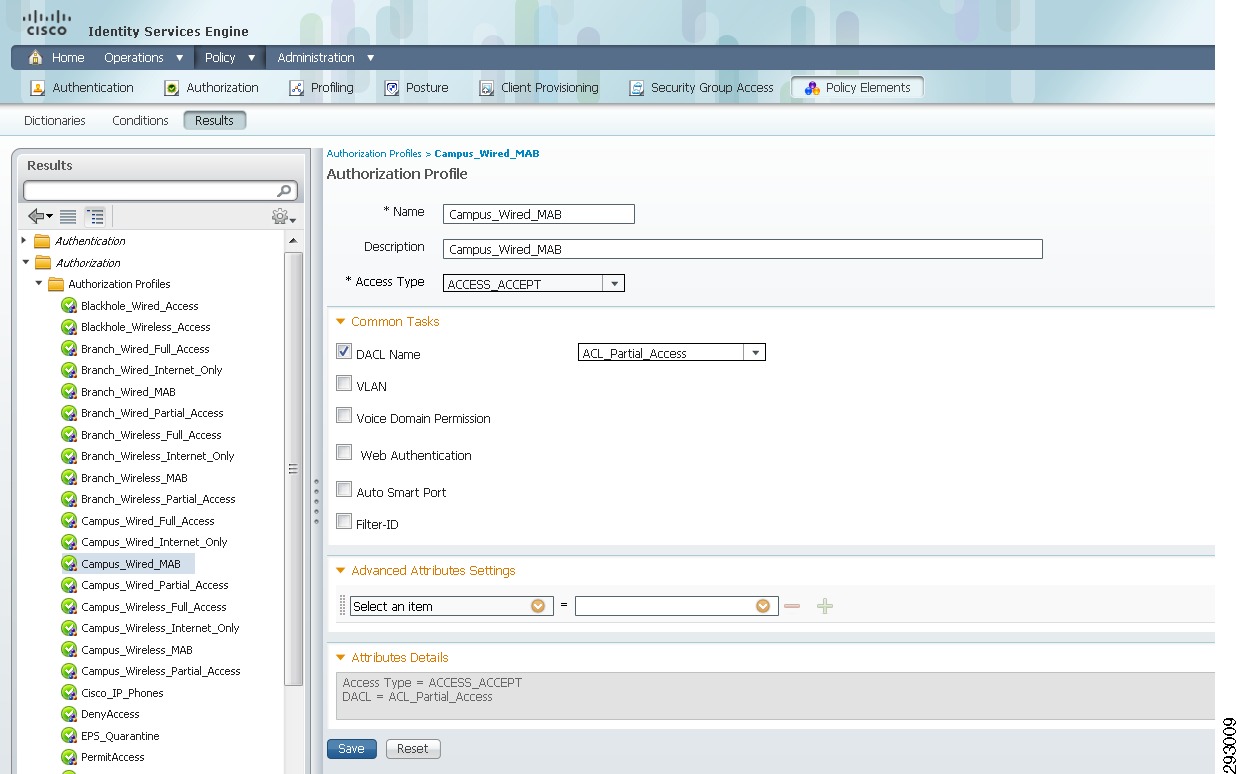The image size is (1236, 774).
Task: Switch to the Conditions tab
Action: click(140, 121)
